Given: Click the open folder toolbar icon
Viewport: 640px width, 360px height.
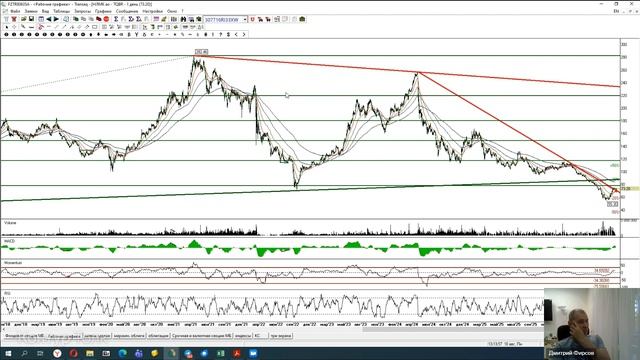Looking at the screenshot, I should point(24,19).
